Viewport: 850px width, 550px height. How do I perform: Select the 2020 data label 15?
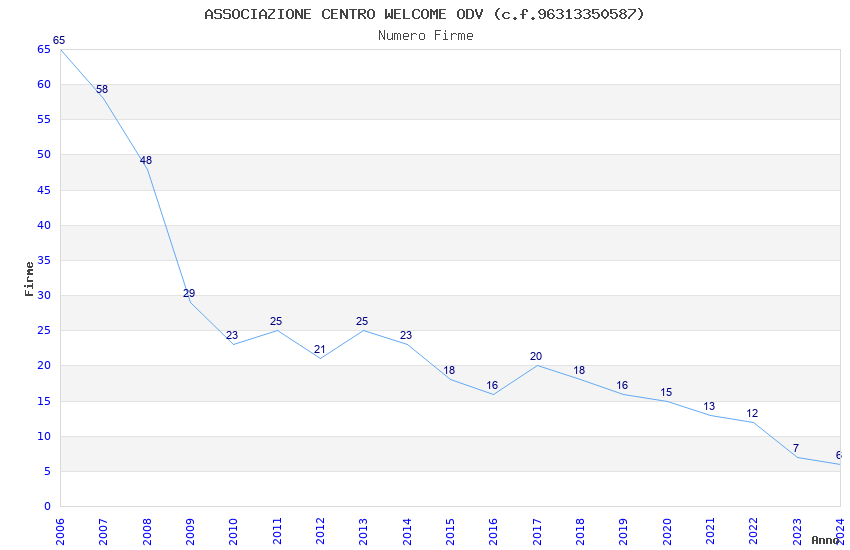(666, 392)
